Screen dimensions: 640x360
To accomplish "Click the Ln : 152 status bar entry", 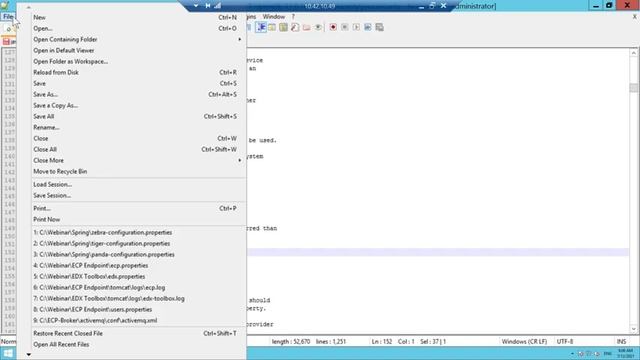I will [x=382, y=342].
